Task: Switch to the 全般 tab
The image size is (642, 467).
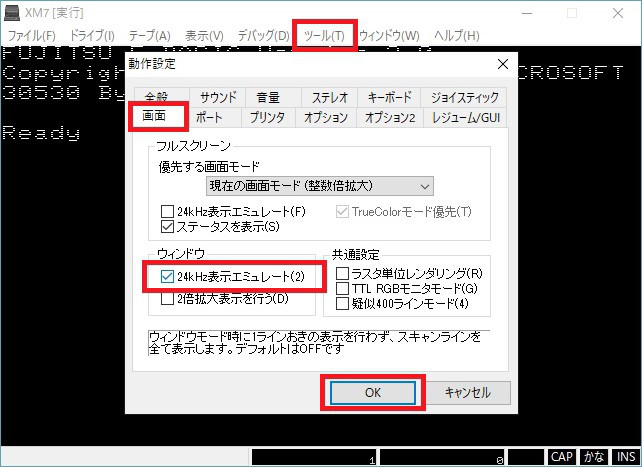Action: coord(161,97)
